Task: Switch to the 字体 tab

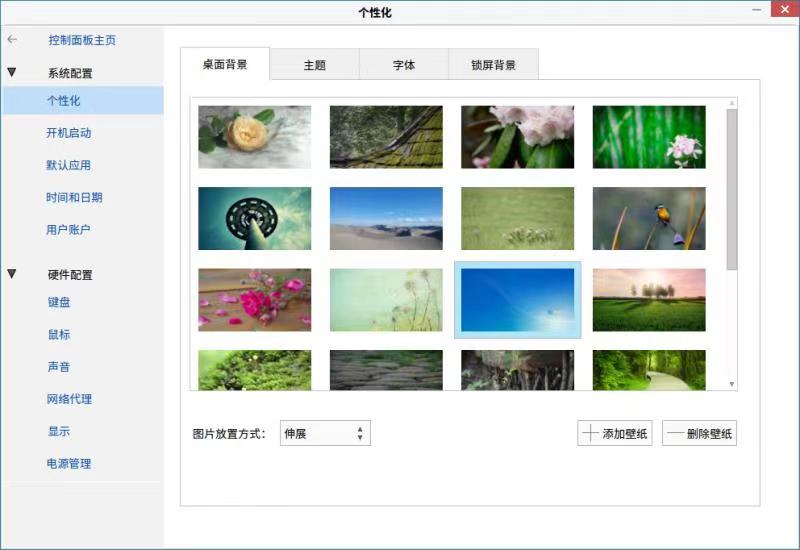Action: coord(403,65)
